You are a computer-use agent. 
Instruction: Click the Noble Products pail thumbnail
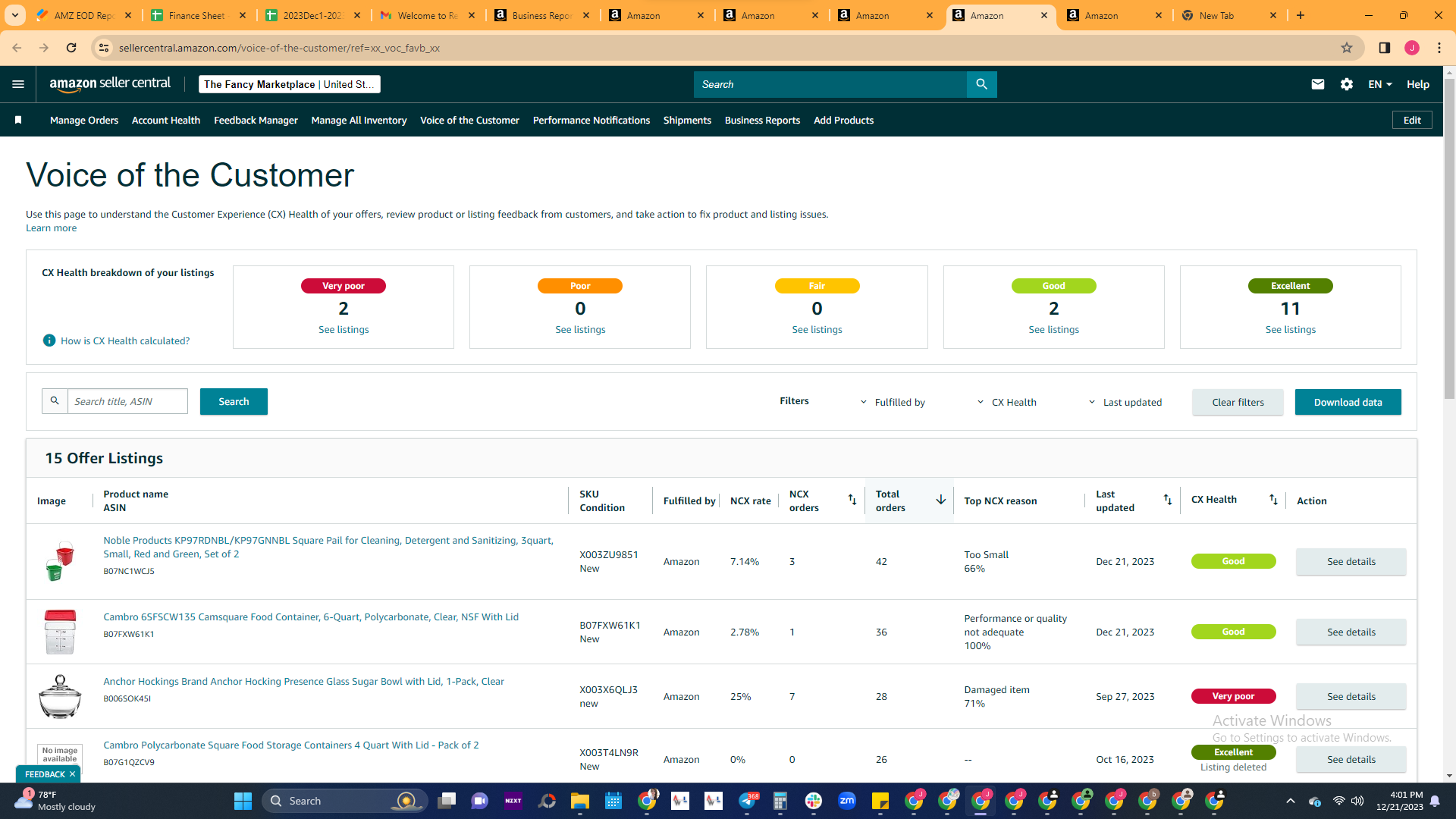60,561
